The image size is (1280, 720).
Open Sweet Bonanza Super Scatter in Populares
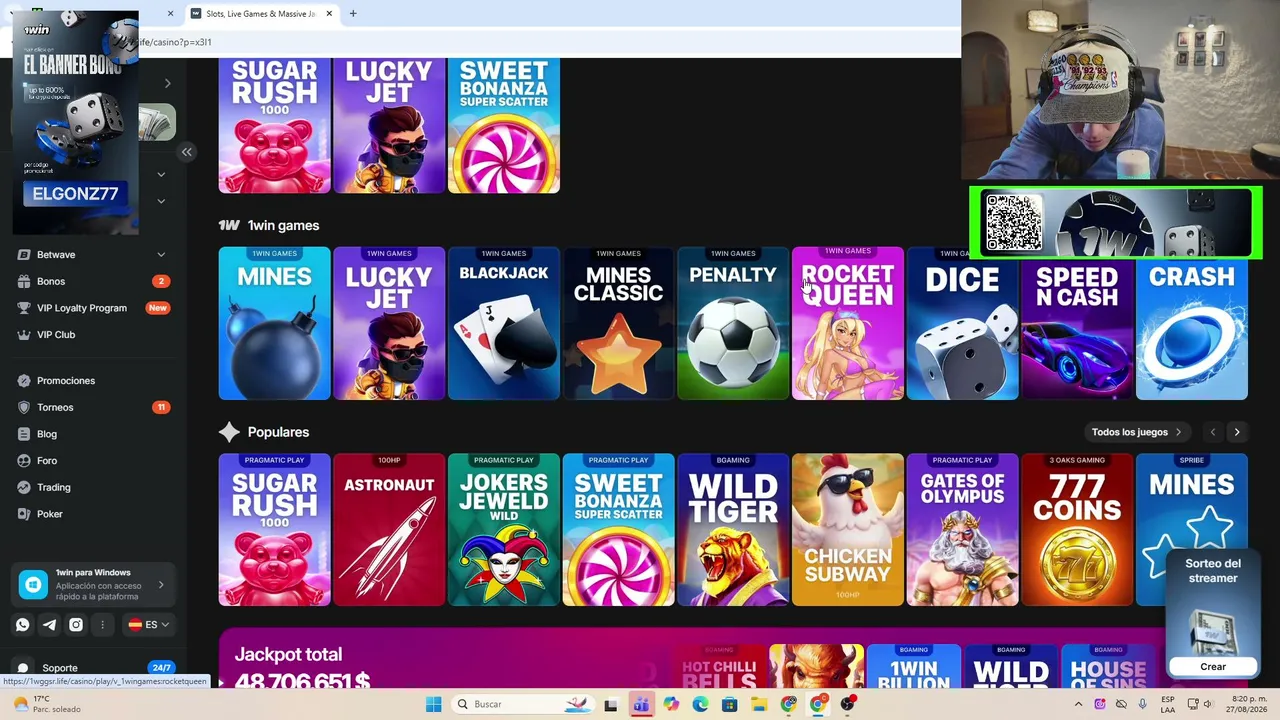click(x=618, y=530)
